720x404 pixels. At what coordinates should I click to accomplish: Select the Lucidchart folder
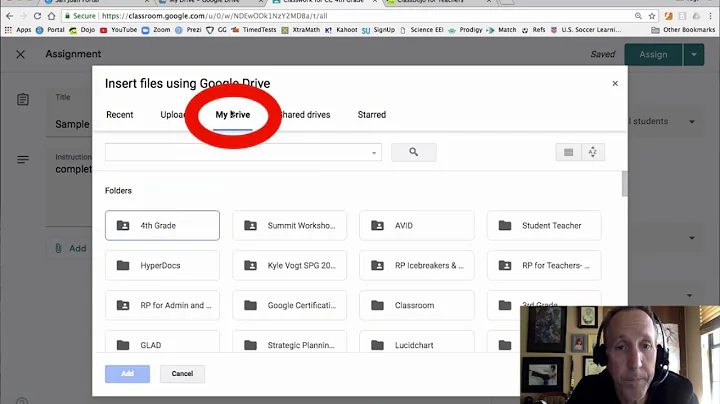pos(416,342)
